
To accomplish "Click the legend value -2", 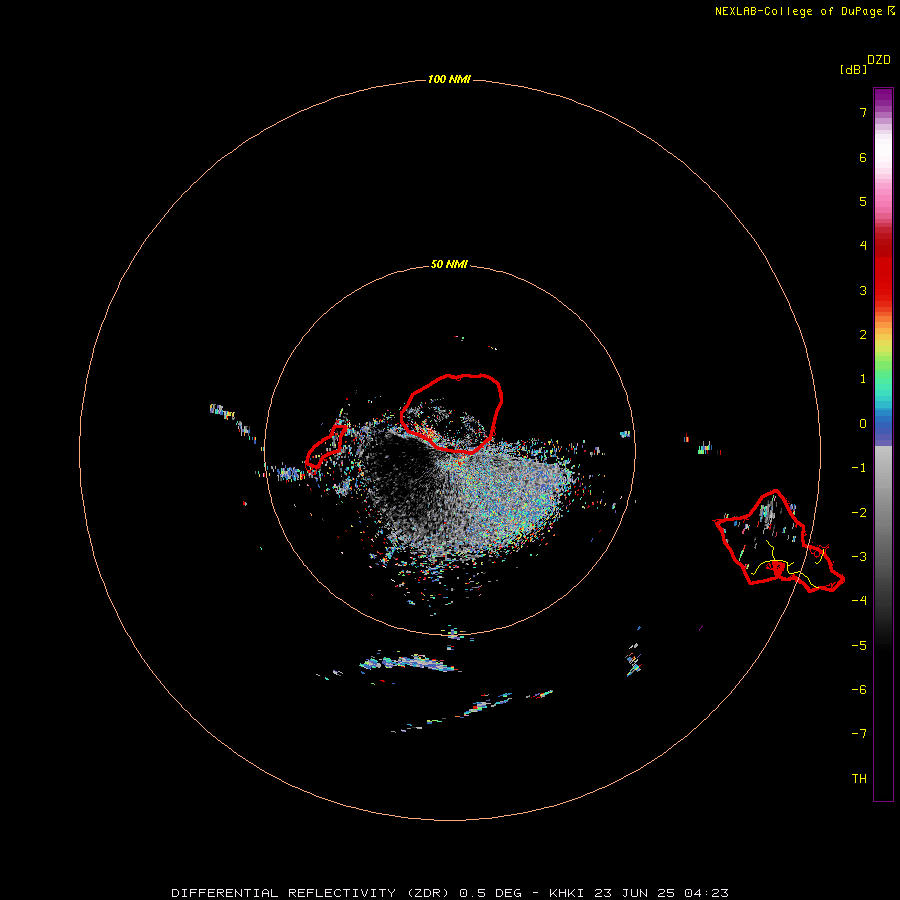I will pos(859,513).
